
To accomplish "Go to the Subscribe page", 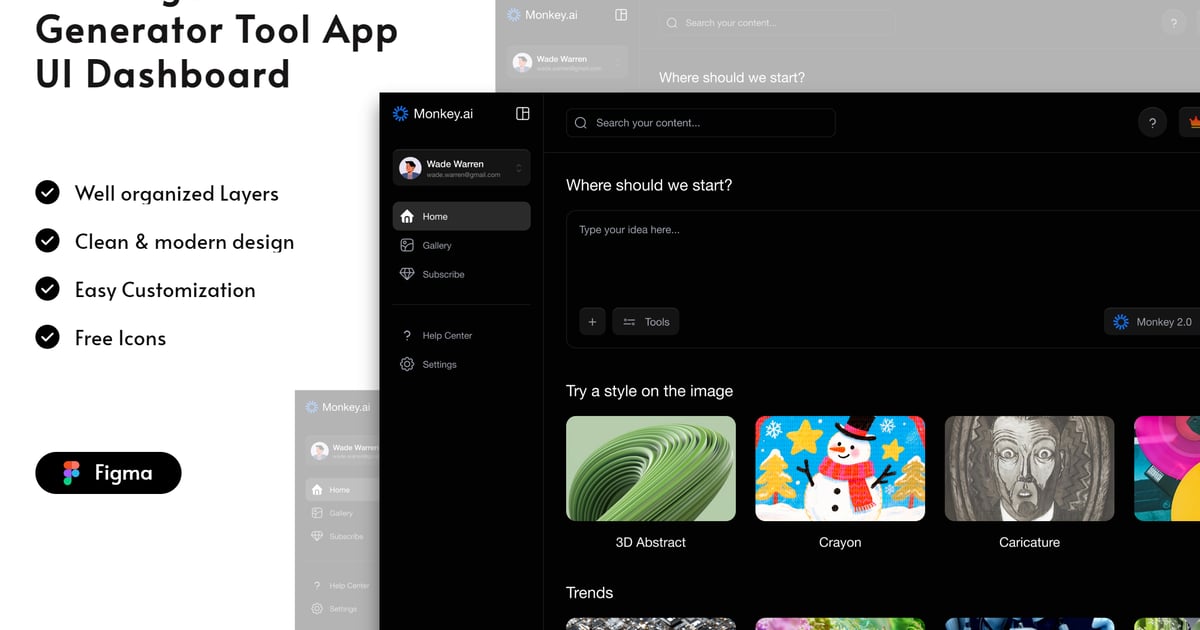I will 442,274.
